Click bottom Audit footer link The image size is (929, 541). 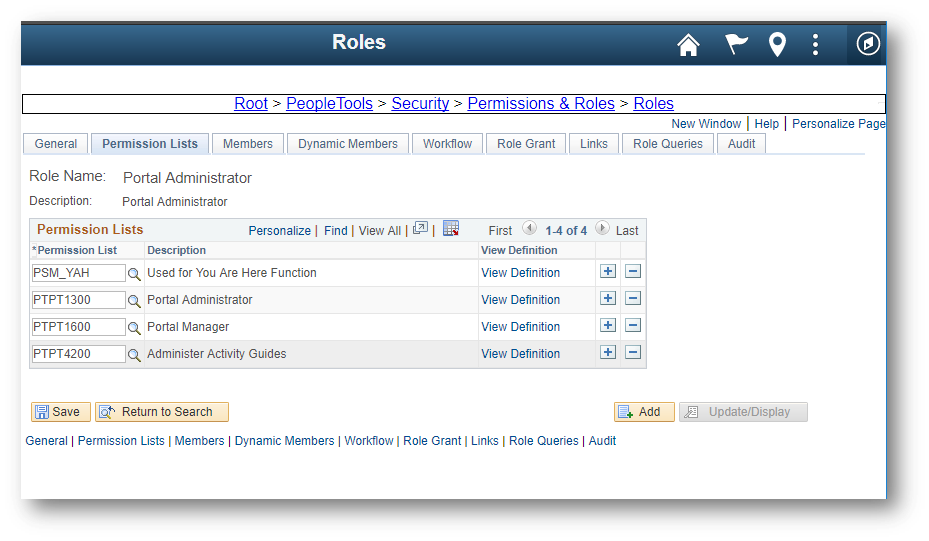602,441
